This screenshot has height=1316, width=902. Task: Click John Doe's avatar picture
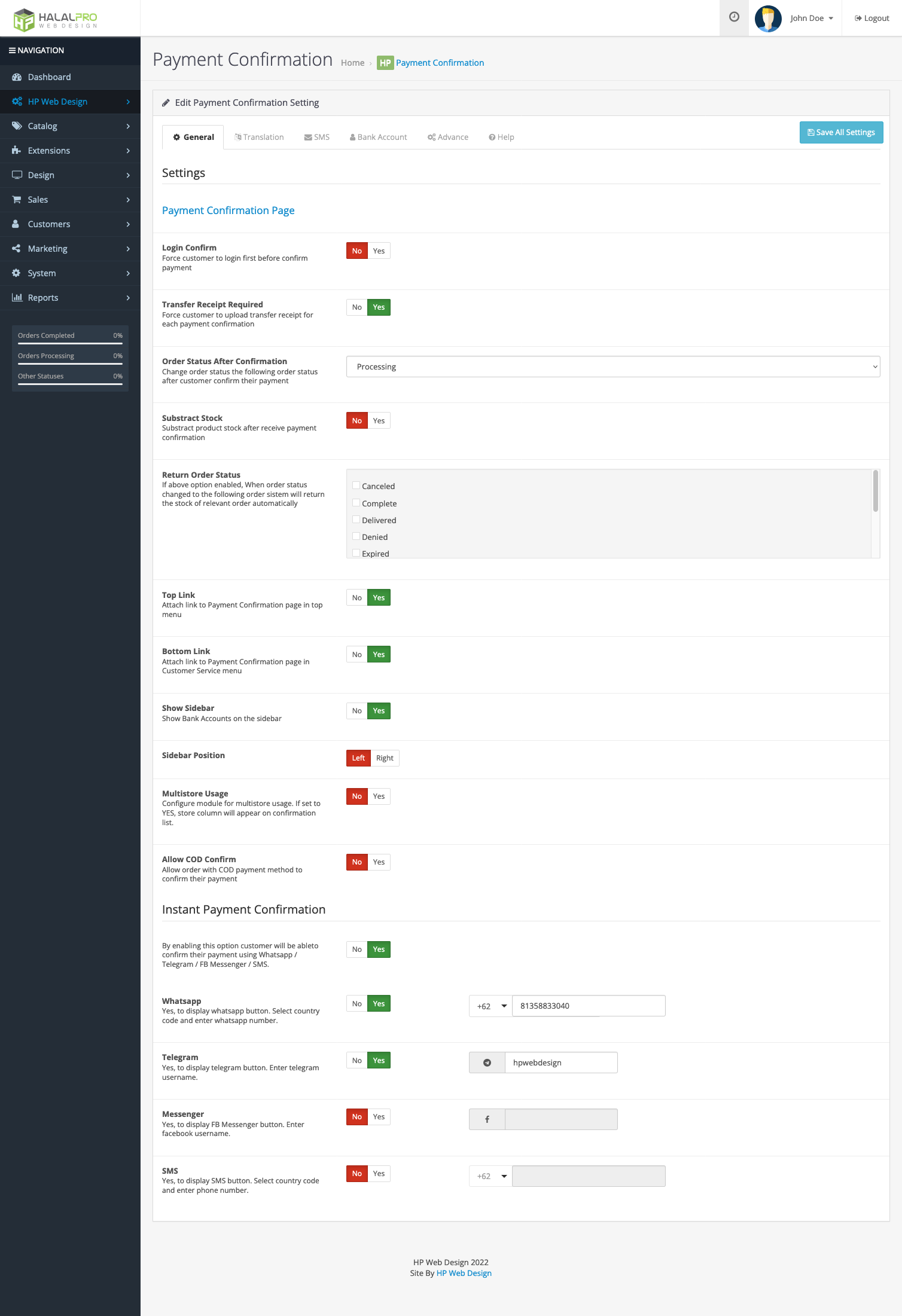(768, 18)
